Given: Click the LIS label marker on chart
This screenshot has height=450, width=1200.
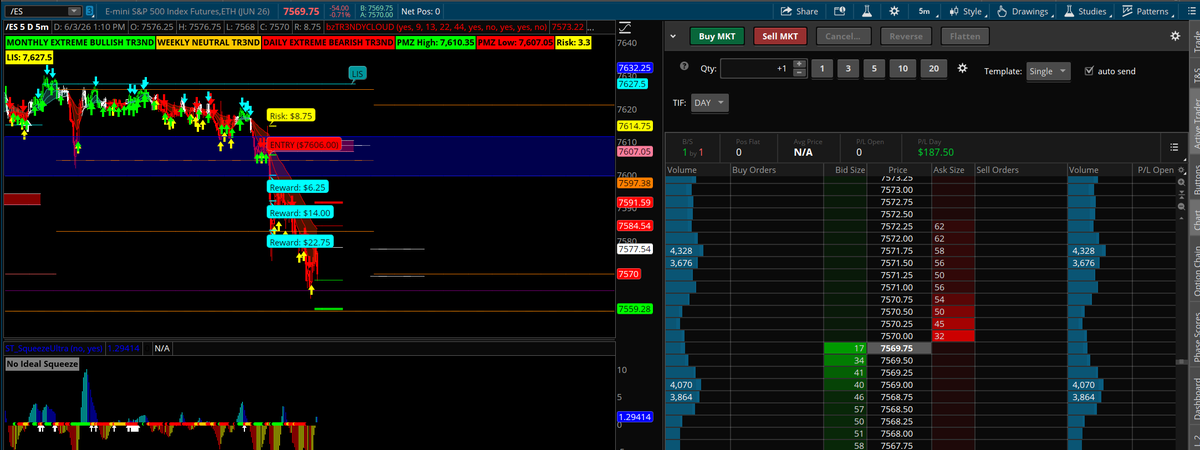Looking at the screenshot, I should [x=358, y=73].
